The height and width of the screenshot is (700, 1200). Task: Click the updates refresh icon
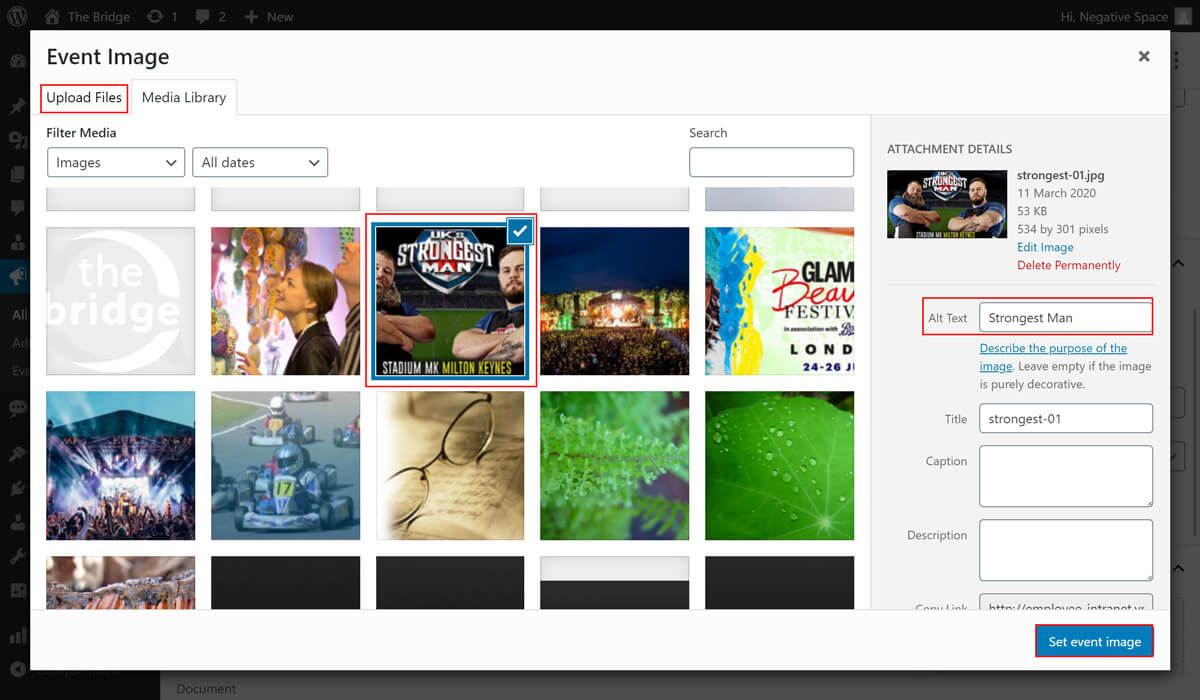155,16
